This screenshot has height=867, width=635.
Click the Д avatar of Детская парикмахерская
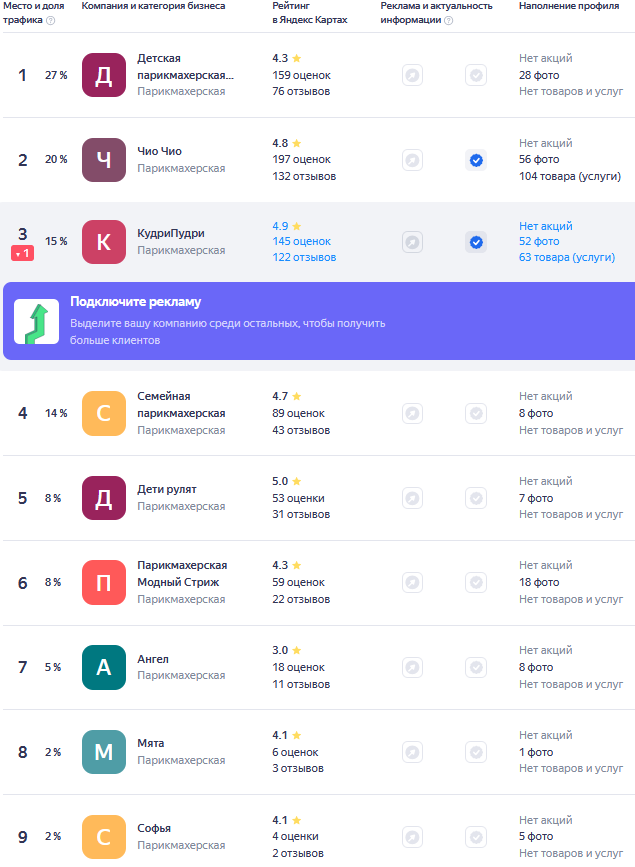point(104,75)
